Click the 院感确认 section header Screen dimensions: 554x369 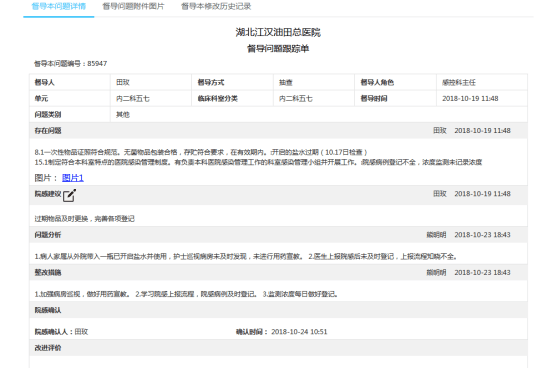[x=278, y=310]
